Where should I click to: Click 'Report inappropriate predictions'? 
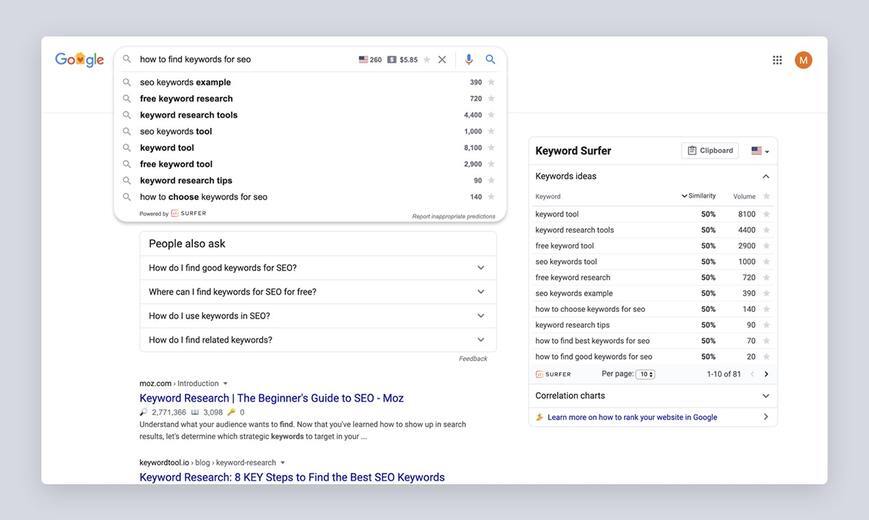pyautogui.click(x=453, y=216)
